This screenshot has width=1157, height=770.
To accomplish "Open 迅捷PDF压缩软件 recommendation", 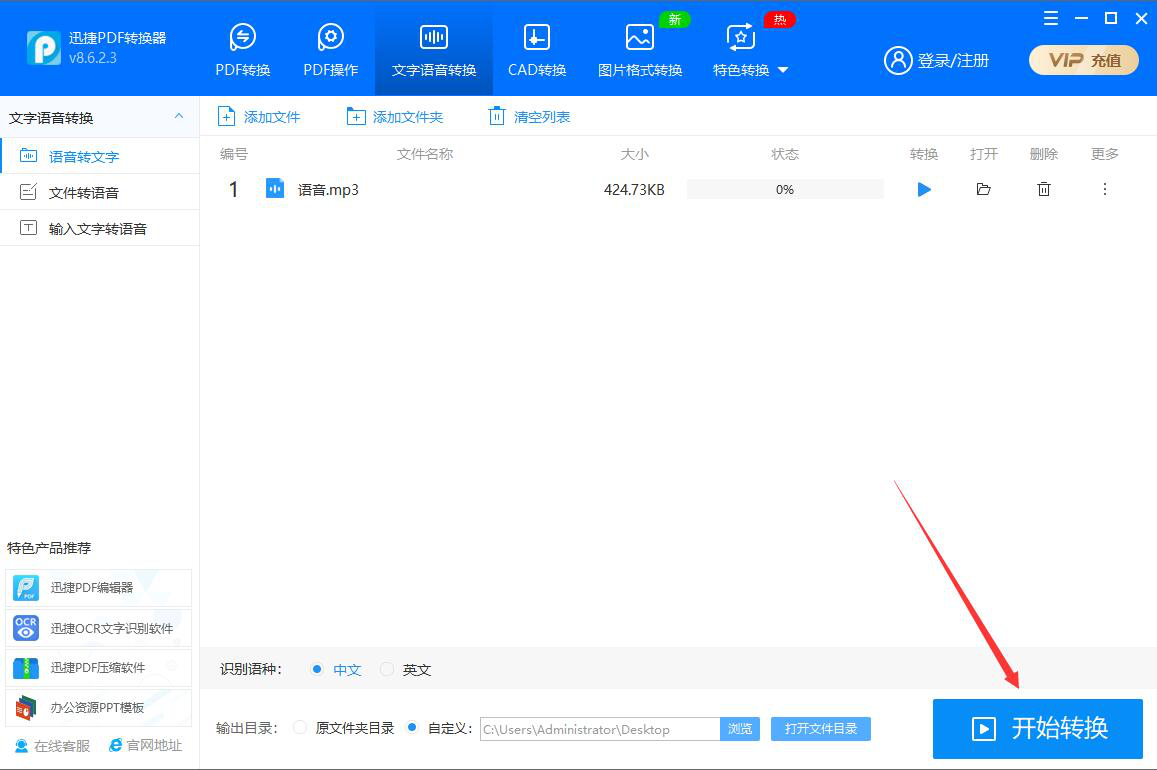I will (98, 667).
